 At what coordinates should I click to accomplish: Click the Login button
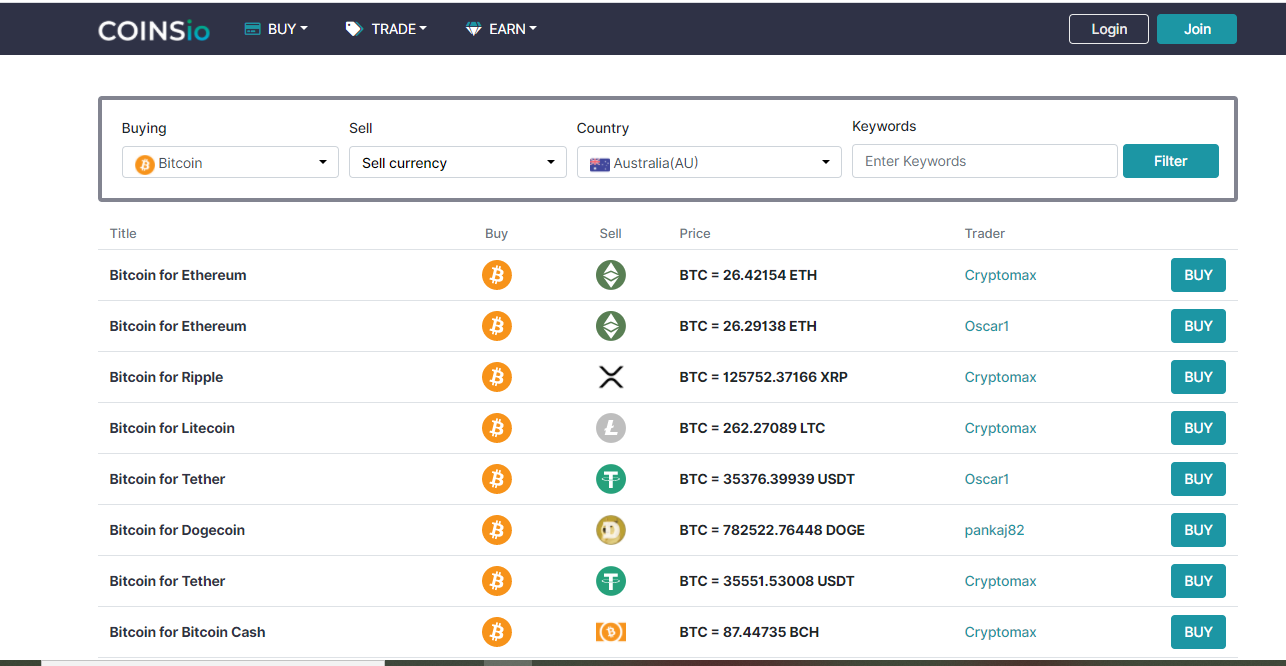click(x=1109, y=29)
